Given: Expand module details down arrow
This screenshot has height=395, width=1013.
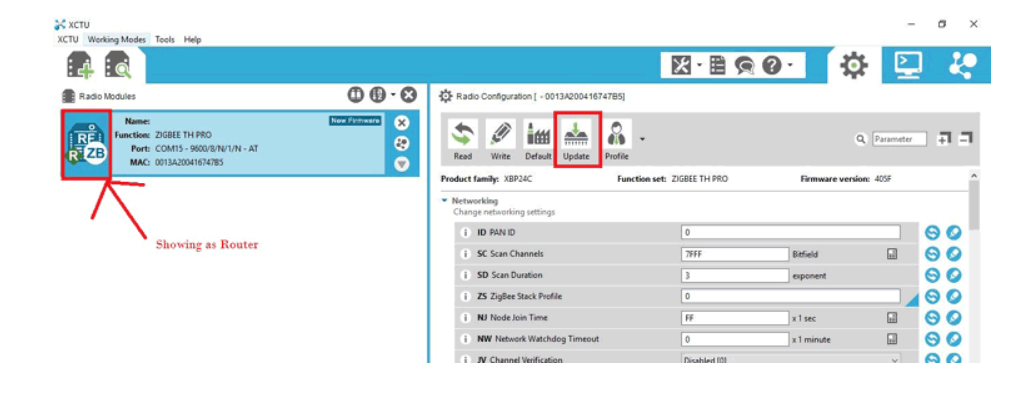Looking at the screenshot, I should point(402,164).
